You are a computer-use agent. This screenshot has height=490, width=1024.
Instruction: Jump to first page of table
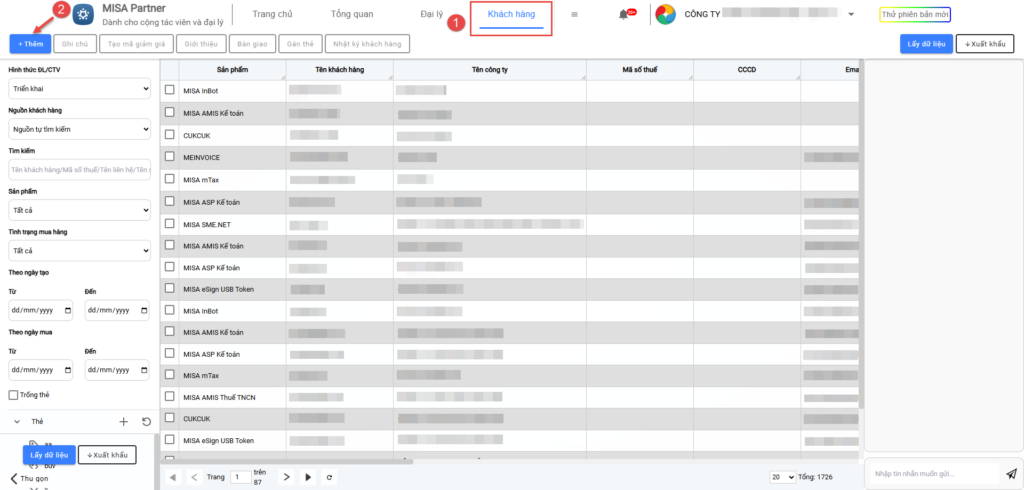172,478
